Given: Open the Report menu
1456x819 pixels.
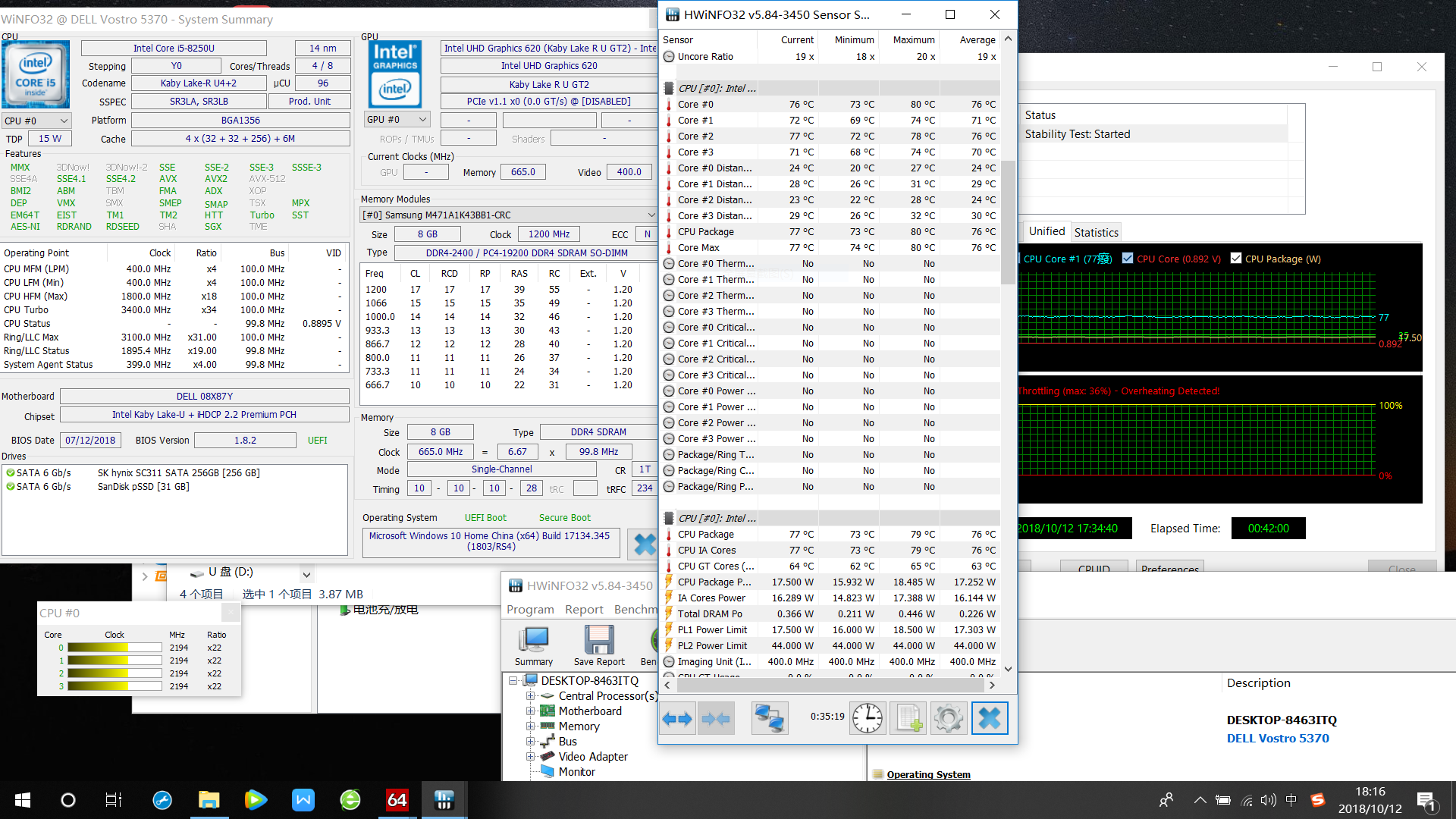Looking at the screenshot, I should [584, 610].
